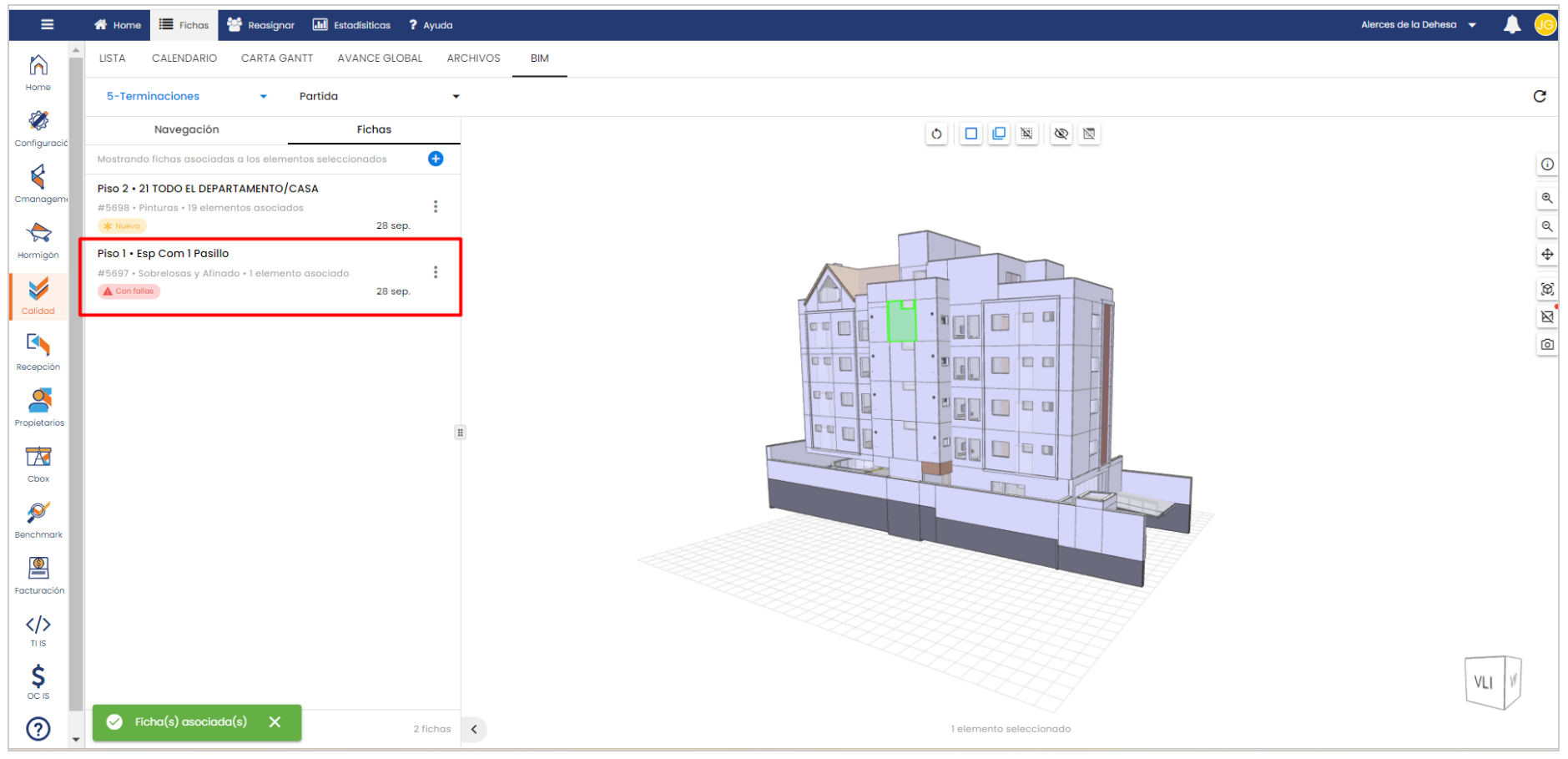
Task: Open the model information panel icon
Action: [x=1546, y=164]
